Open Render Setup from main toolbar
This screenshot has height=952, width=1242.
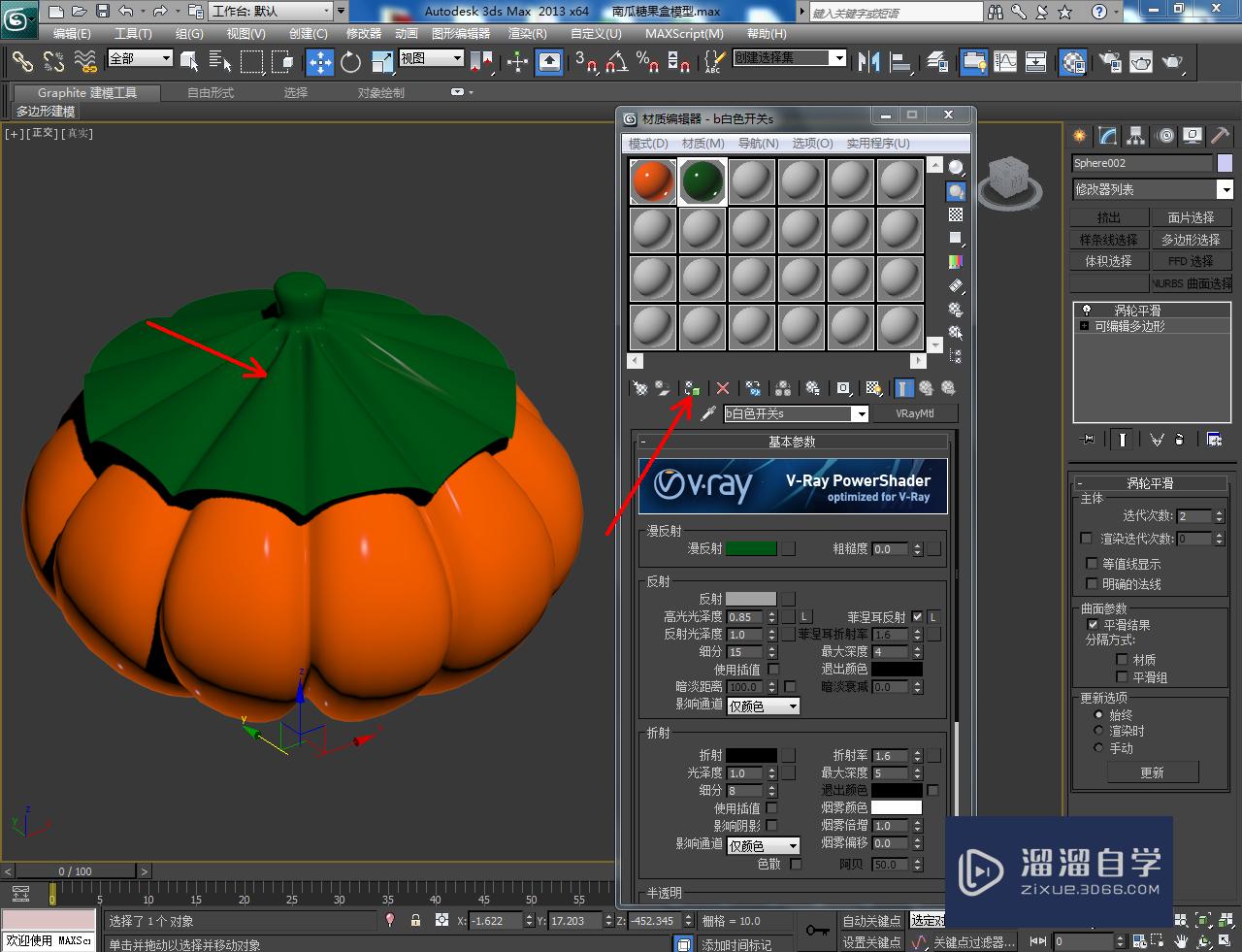(x=1110, y=62)
